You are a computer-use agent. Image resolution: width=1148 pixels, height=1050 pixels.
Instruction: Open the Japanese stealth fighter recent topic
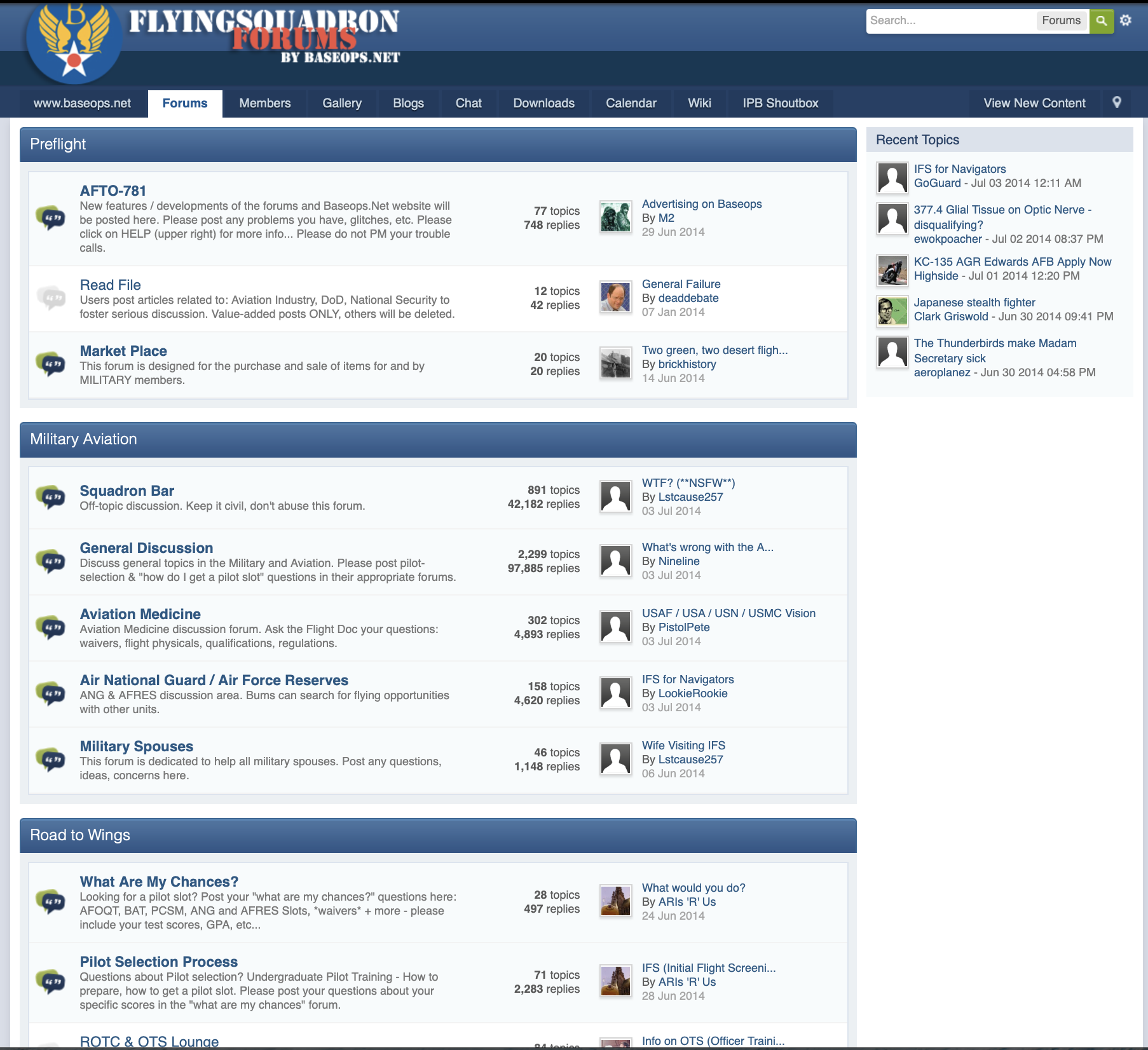point(974,303)
